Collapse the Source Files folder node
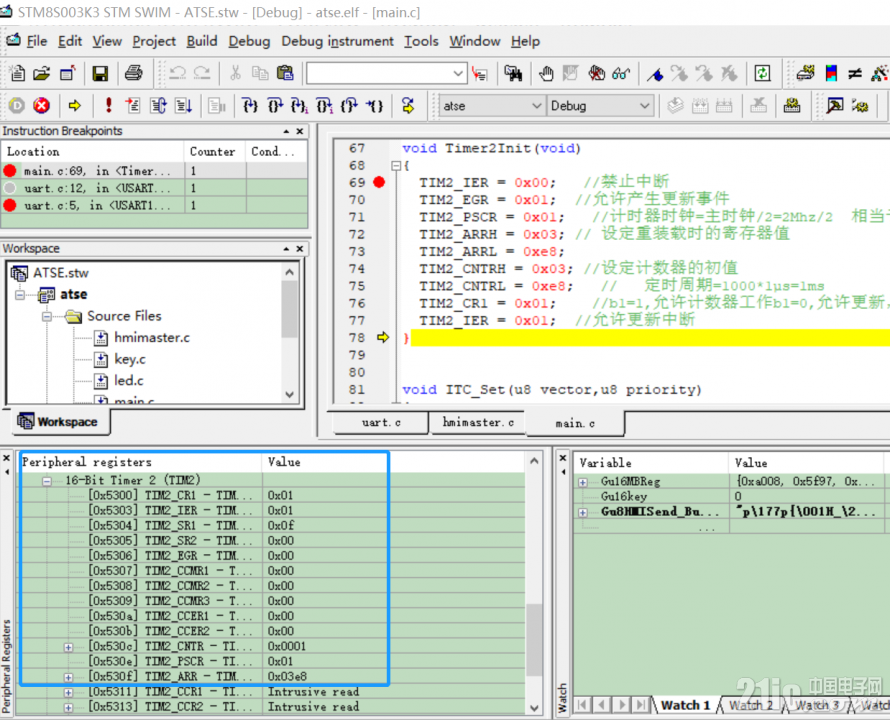Image resolution: width=890 pixels, height=720 pixels. point(47,316)
